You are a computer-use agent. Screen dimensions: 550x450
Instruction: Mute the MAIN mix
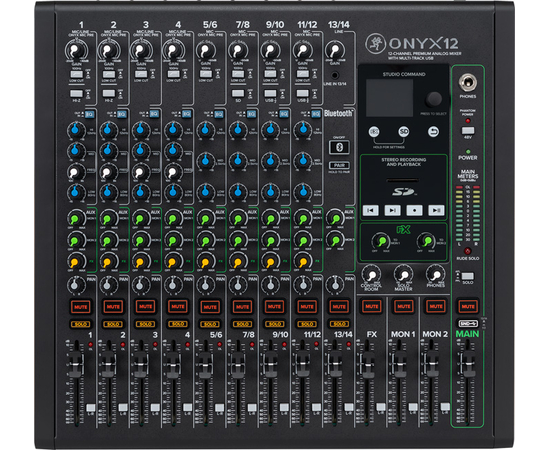pos(468,307)
